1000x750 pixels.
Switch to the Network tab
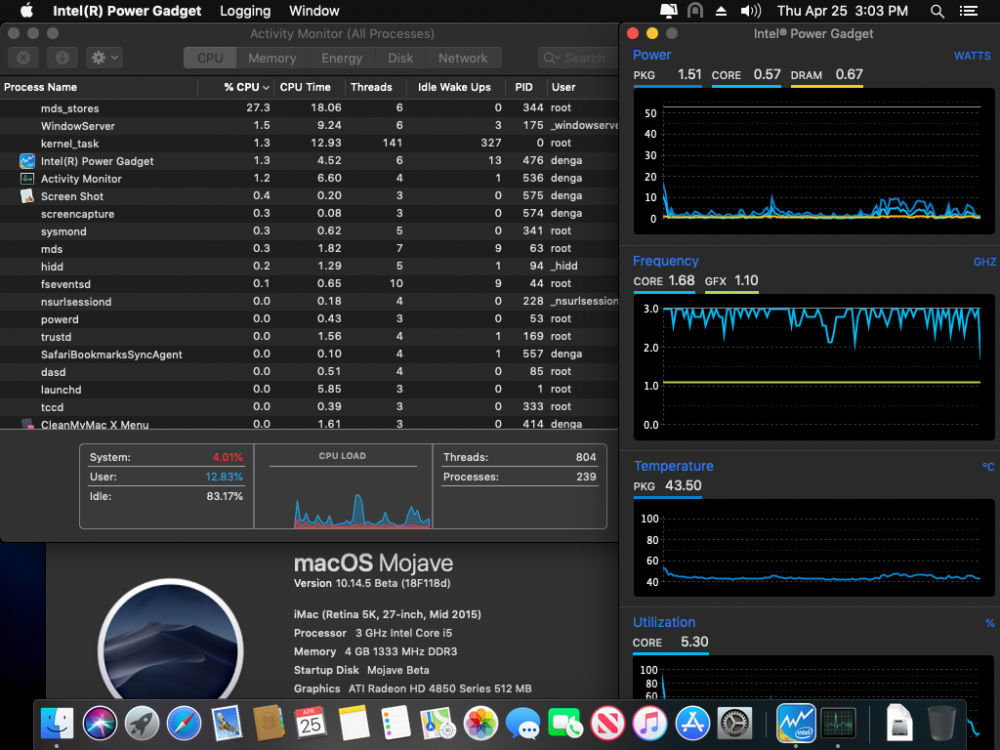pos(463,58)
